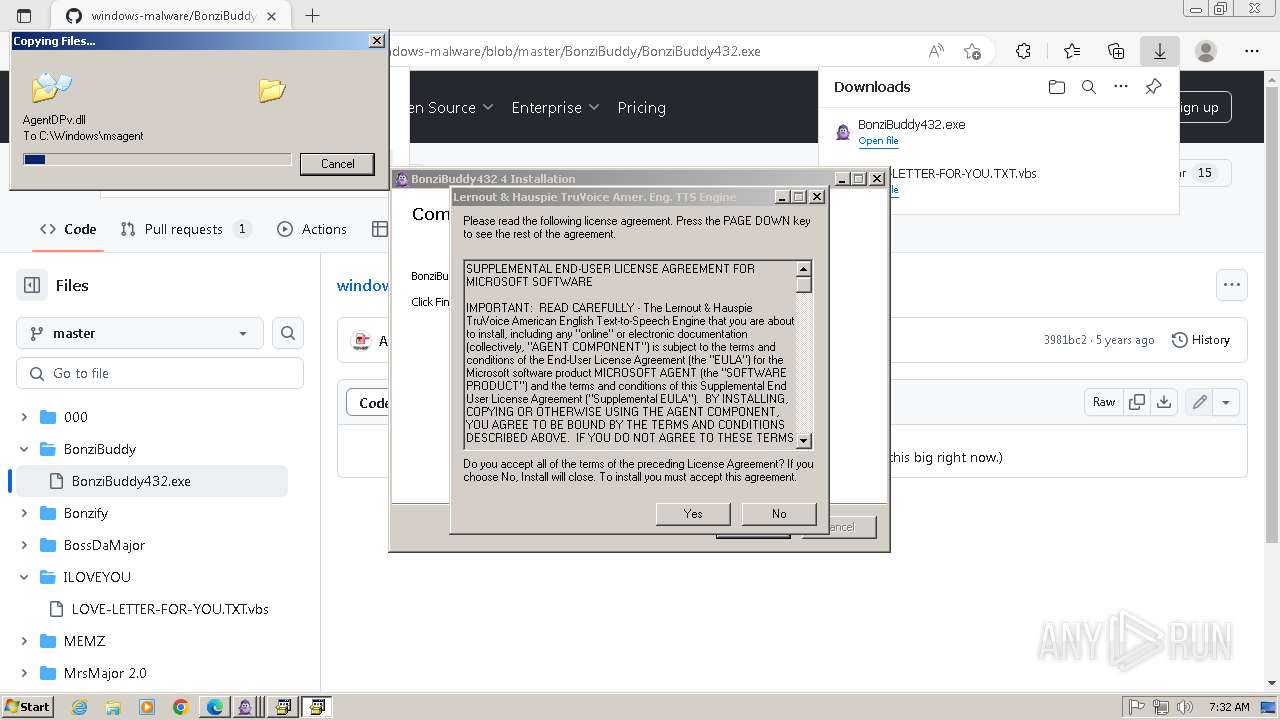The image size is (1280, 720).
Task: Open Internet Explorer from taskbar
Action: click(79, 707)
